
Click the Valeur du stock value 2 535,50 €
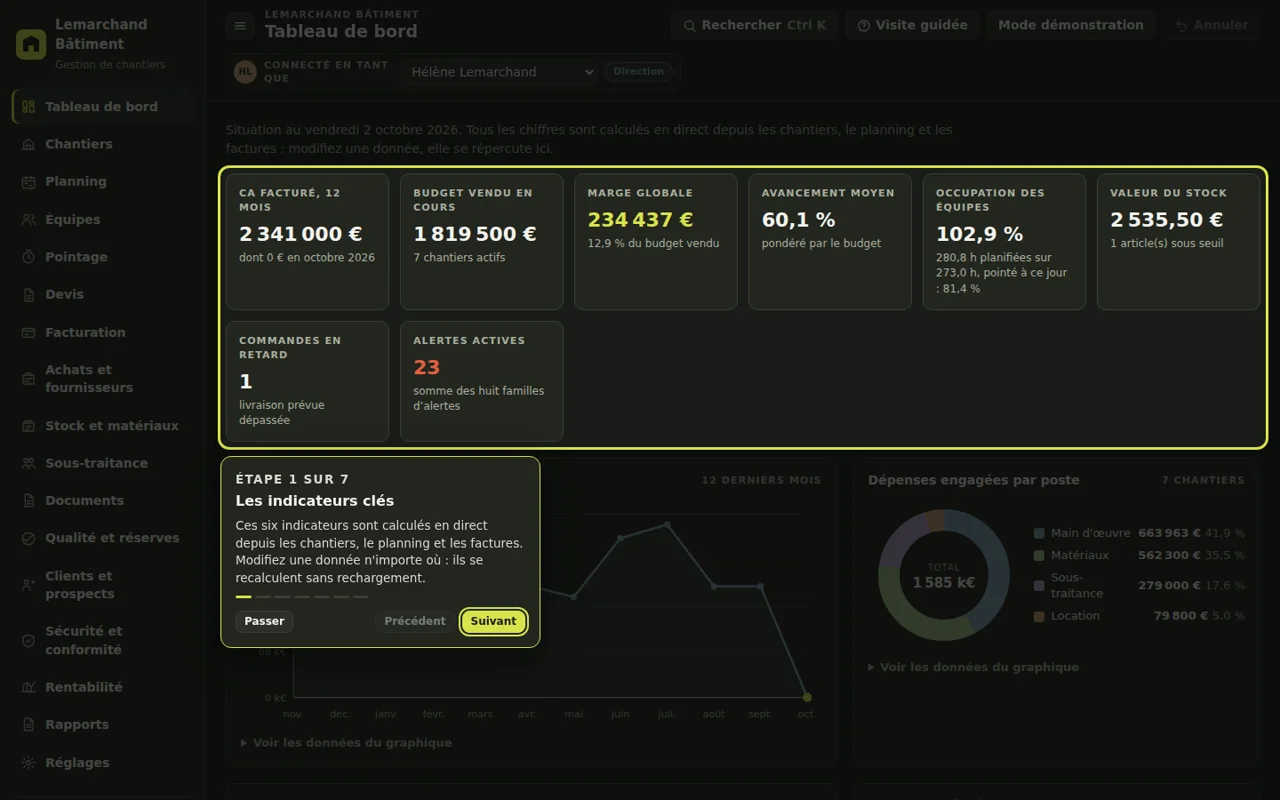click(x=1167, y=220)
